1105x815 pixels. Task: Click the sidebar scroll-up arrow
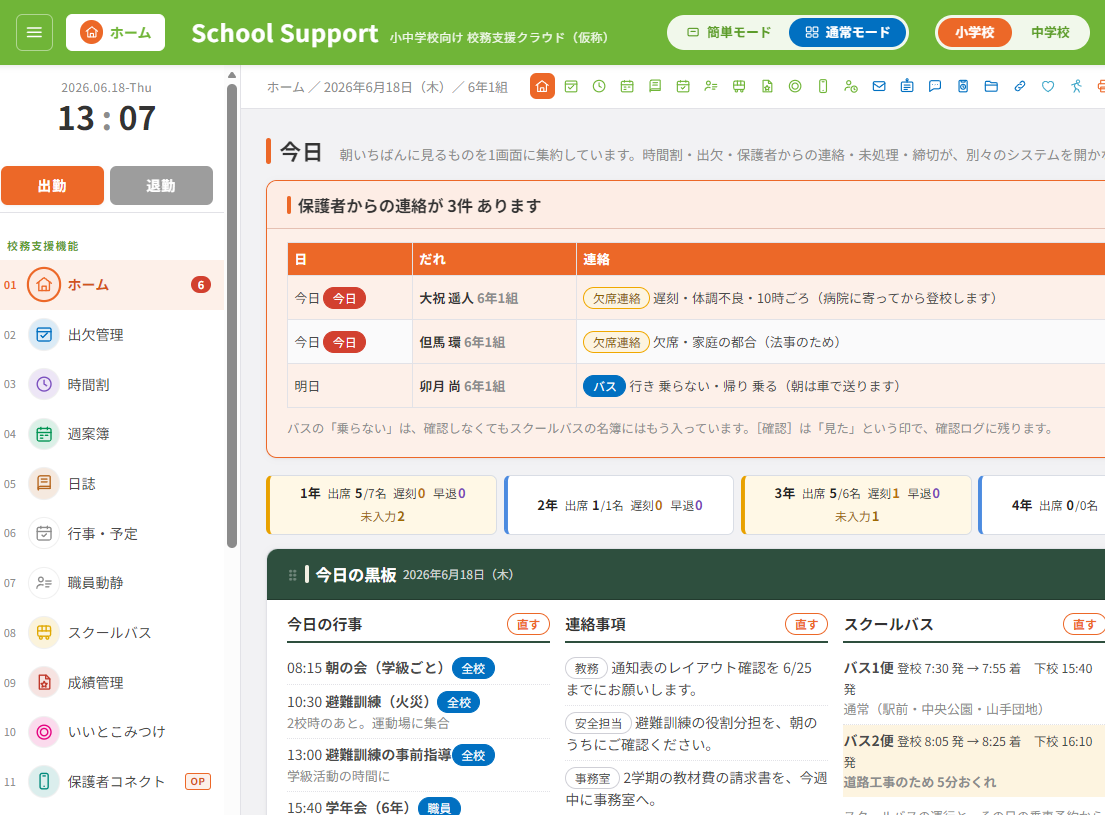pos(232,75)
